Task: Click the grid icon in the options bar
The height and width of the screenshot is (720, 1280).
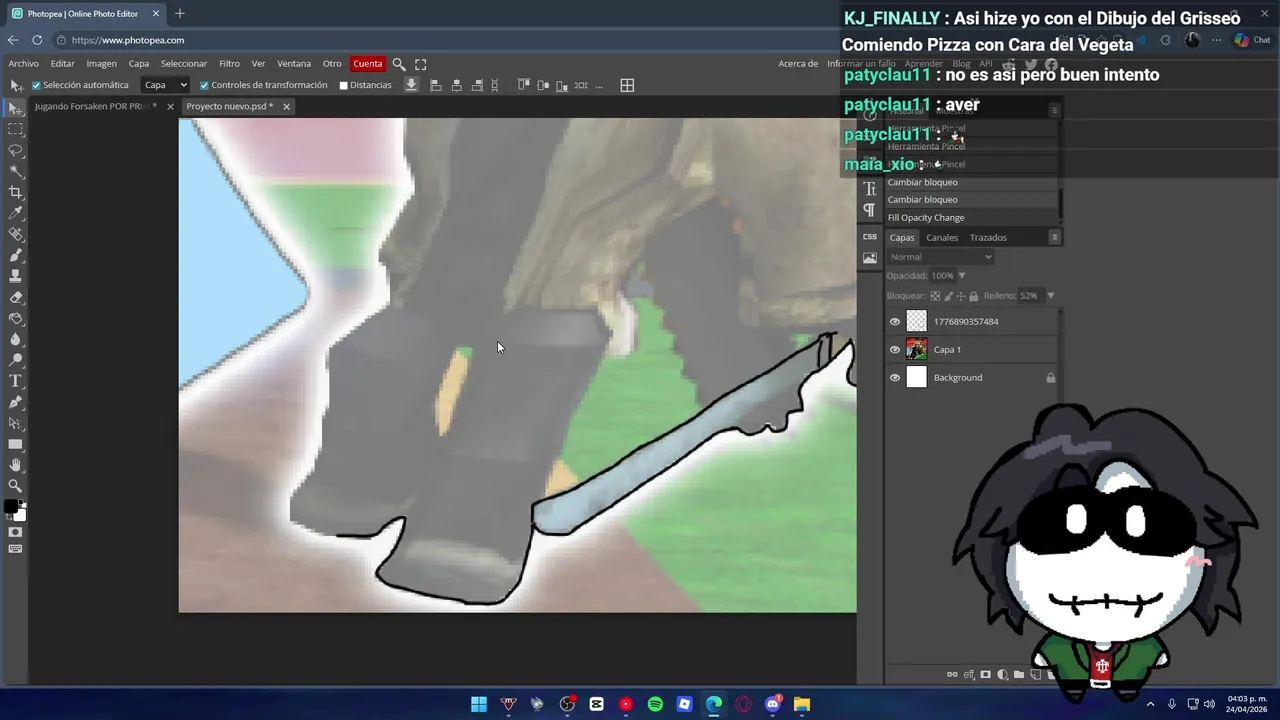Action: click(627, 85)
